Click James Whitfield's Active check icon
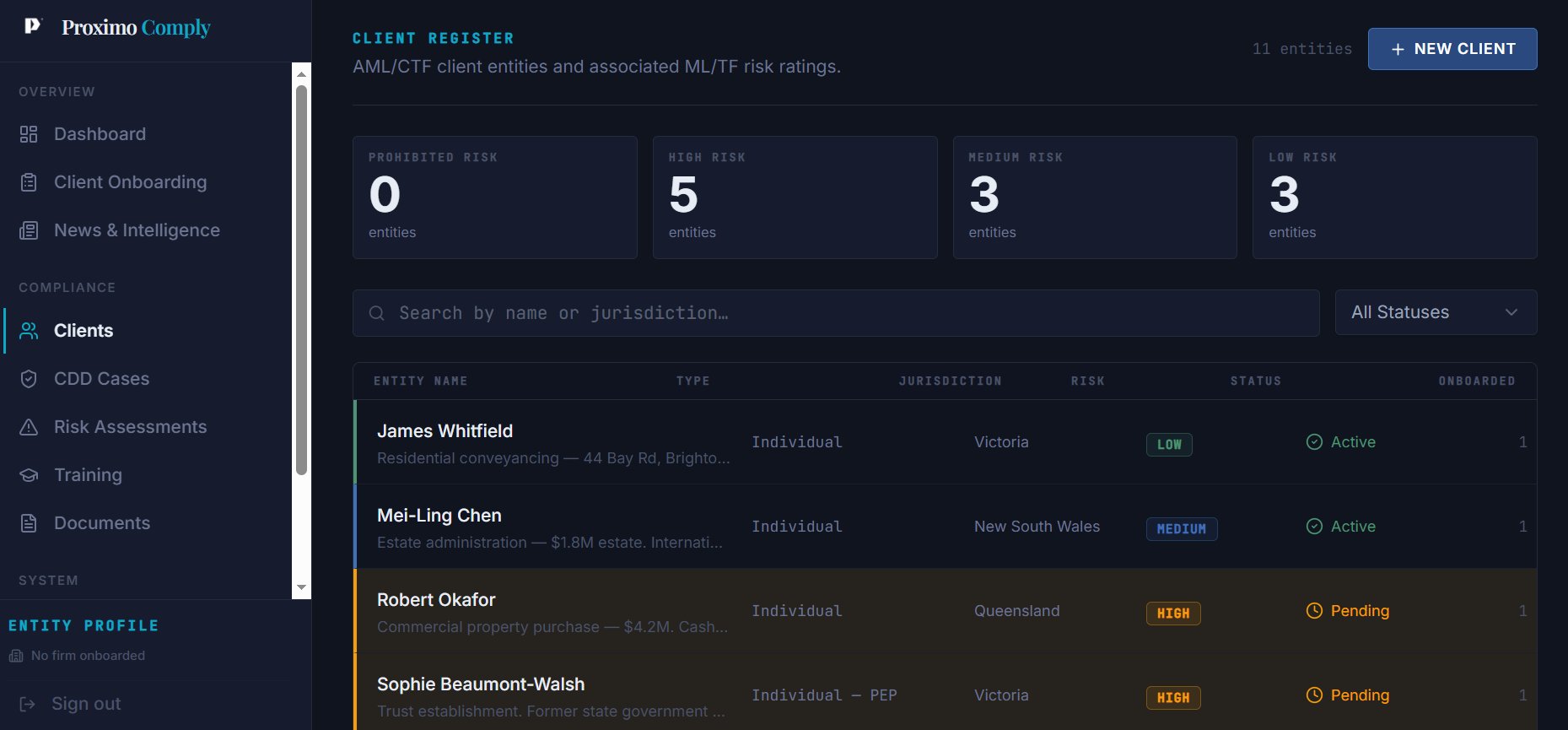The image size is (1568, 730). point(1314,441)
